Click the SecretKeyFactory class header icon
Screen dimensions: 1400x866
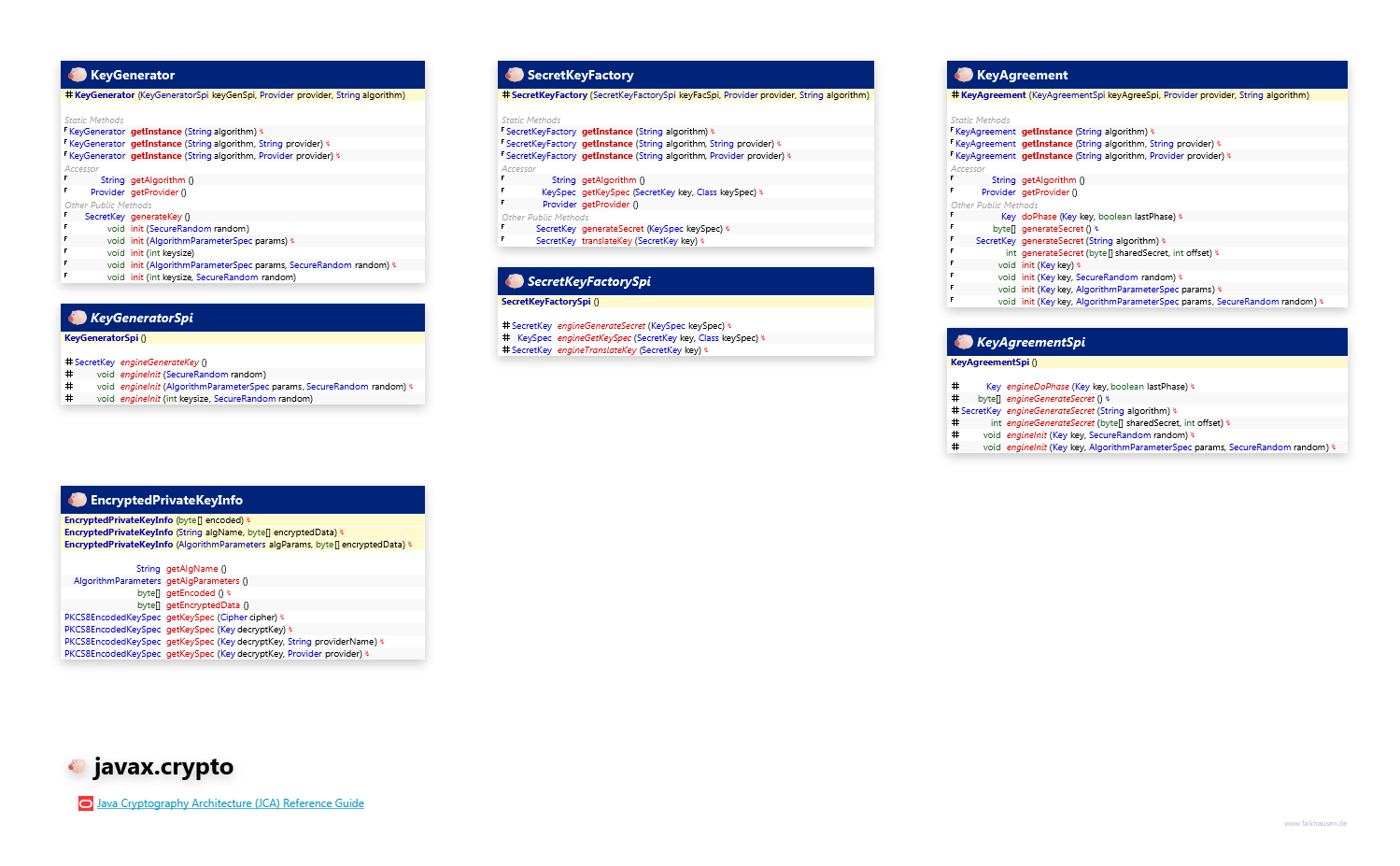point(515,75)
